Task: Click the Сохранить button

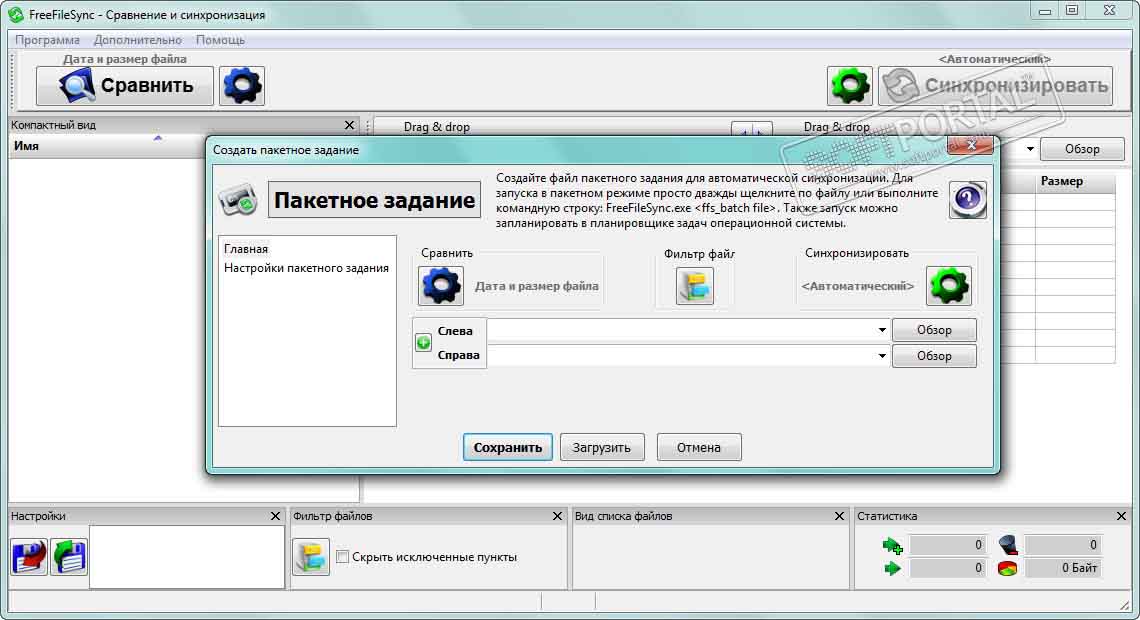Action: 507,447
